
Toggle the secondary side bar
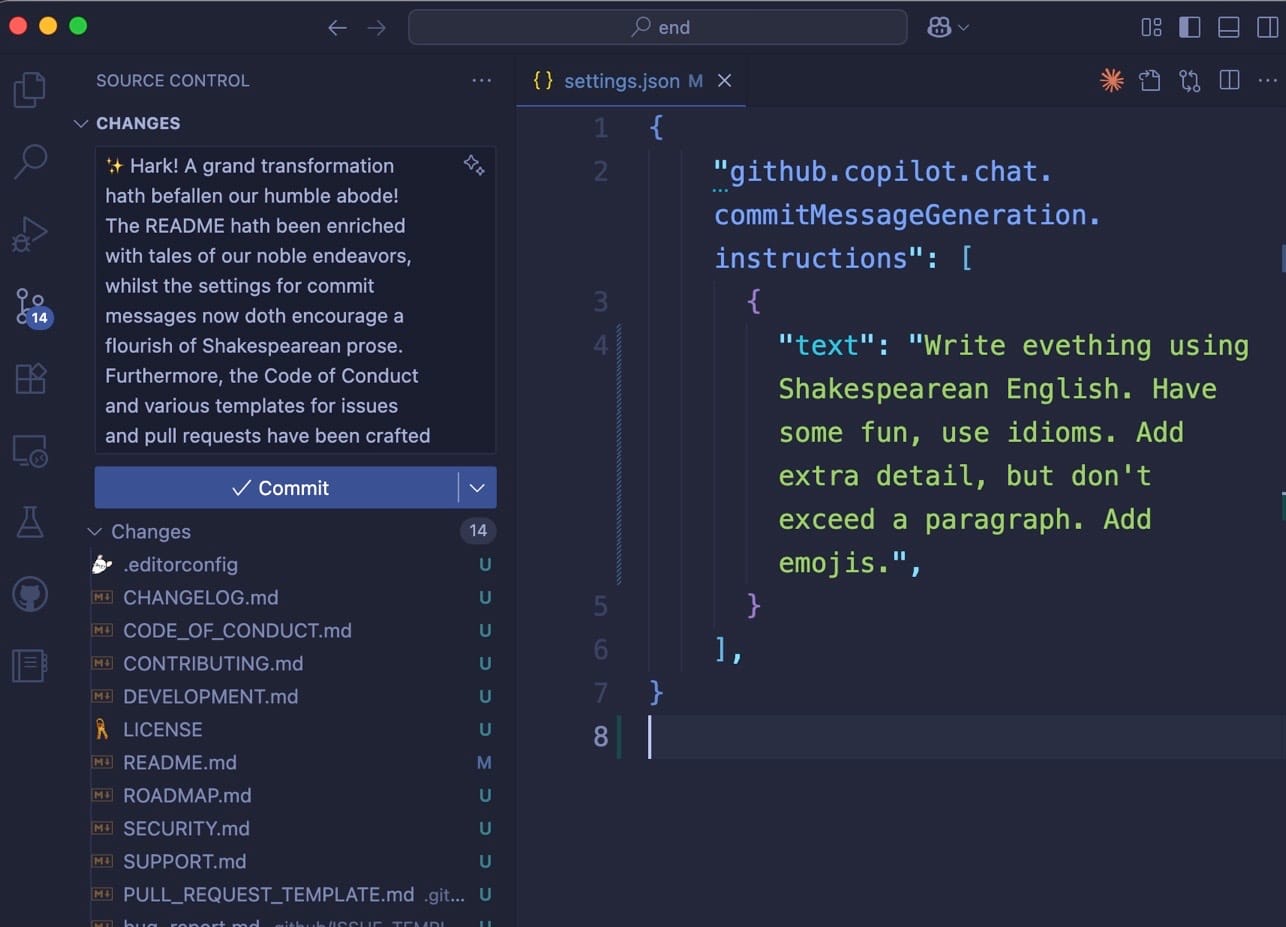click(x=1267, y=28)
